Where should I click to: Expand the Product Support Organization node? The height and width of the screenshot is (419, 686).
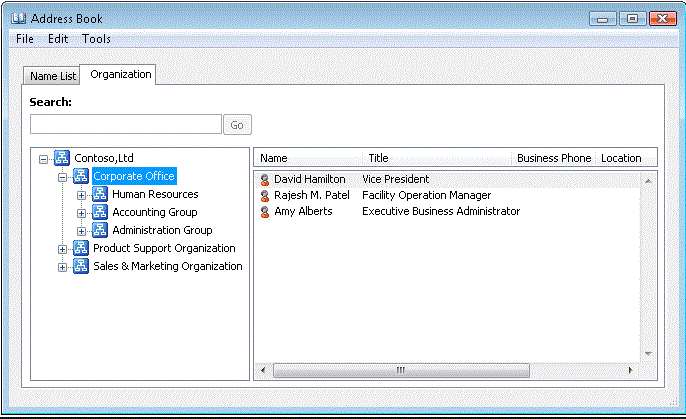click(63, 249)
